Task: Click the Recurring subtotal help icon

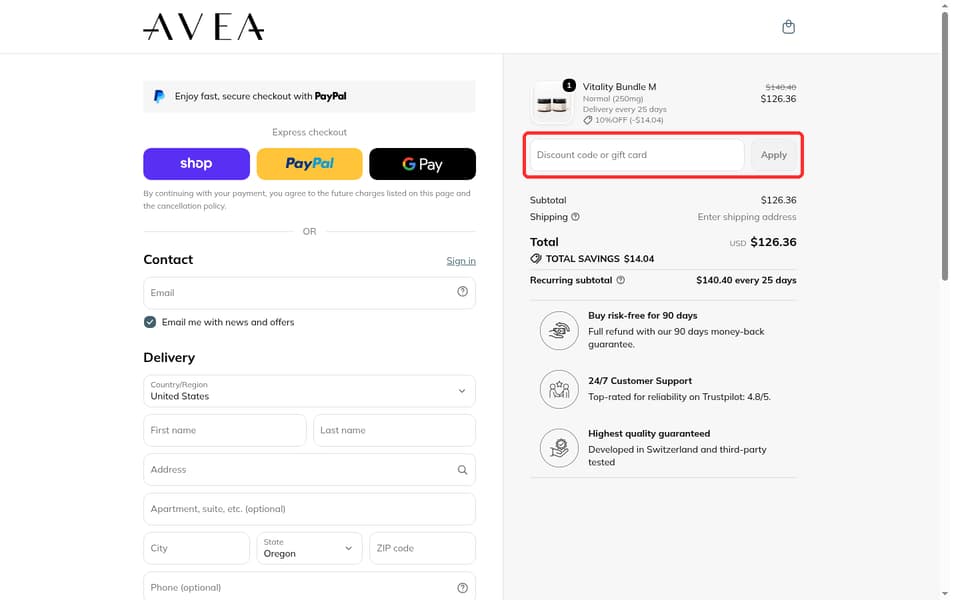Action: tap(620, 280)
